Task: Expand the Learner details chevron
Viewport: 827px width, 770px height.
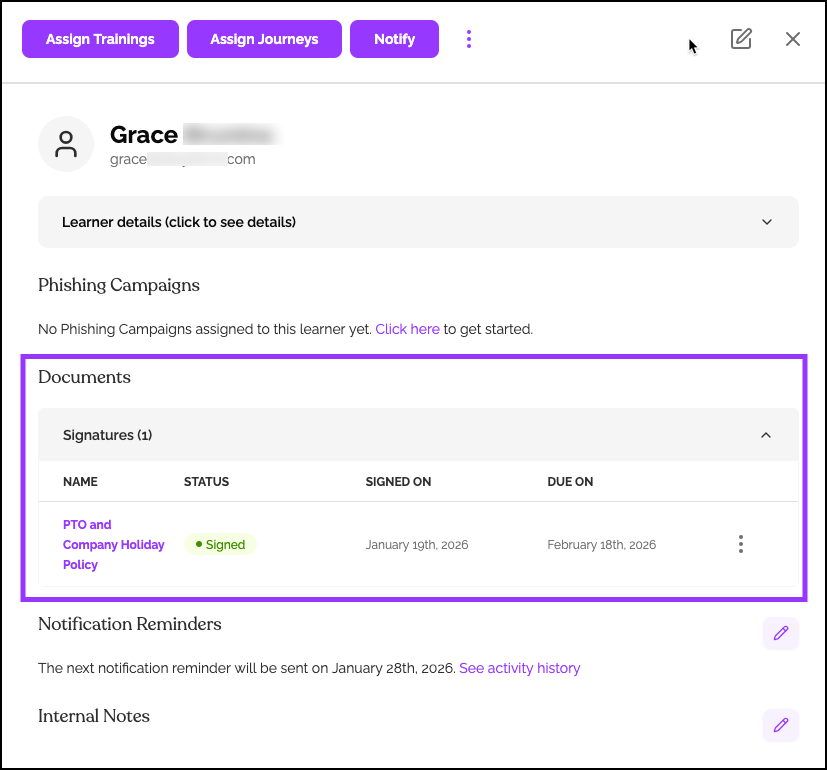Action: [x=767, y=222]
